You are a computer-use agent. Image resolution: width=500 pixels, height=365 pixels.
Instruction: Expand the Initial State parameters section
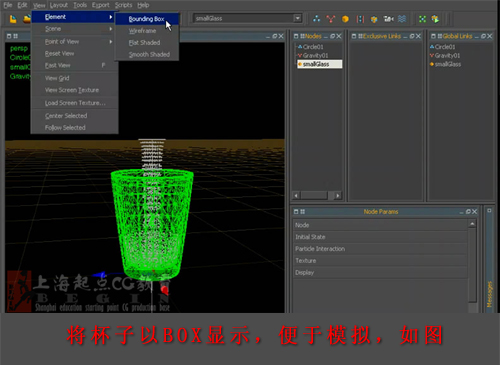pyautogui.click(x=380, y=237)
